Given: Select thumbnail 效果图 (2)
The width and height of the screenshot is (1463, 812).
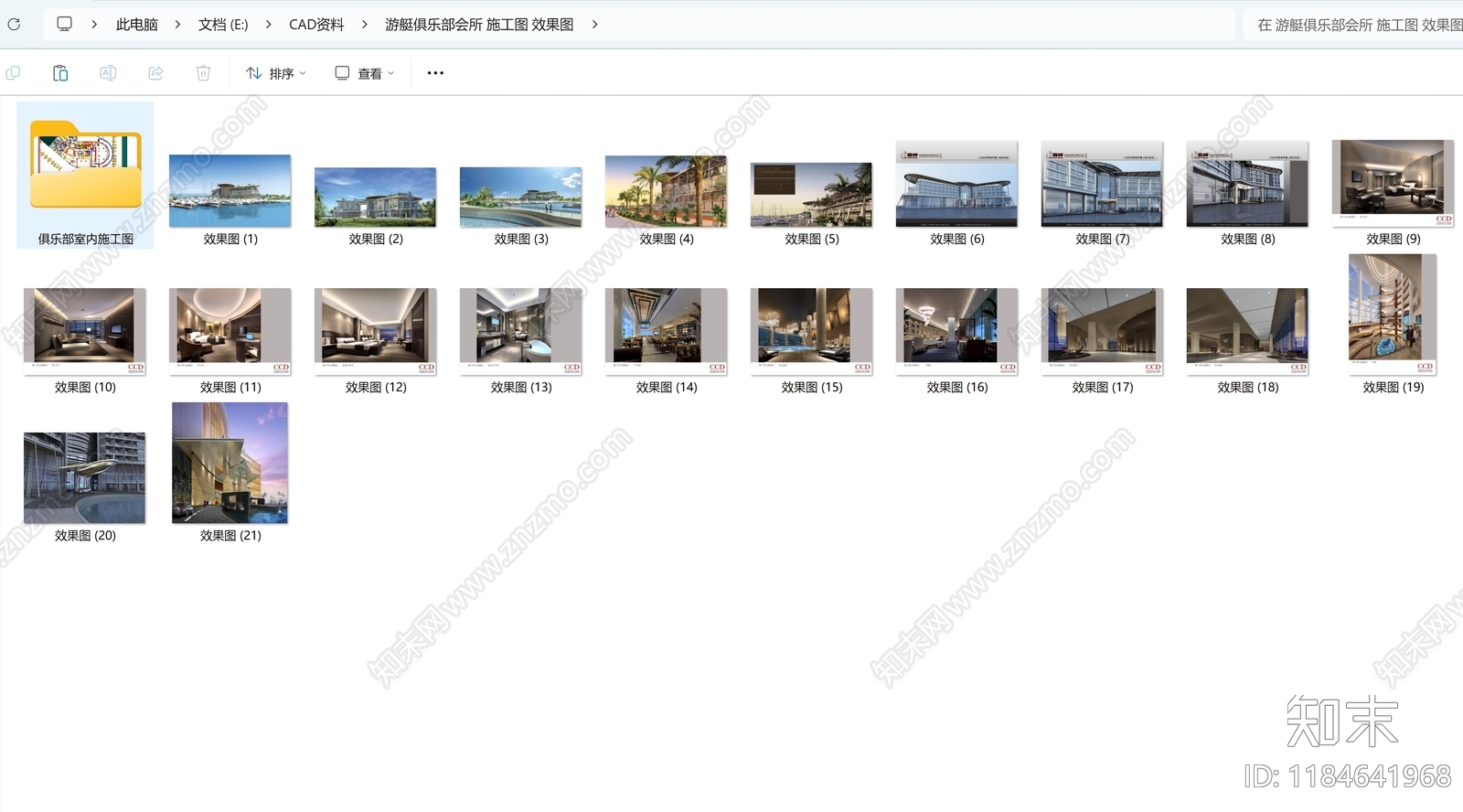Looking at the screenshot, I should pos(375,198).
